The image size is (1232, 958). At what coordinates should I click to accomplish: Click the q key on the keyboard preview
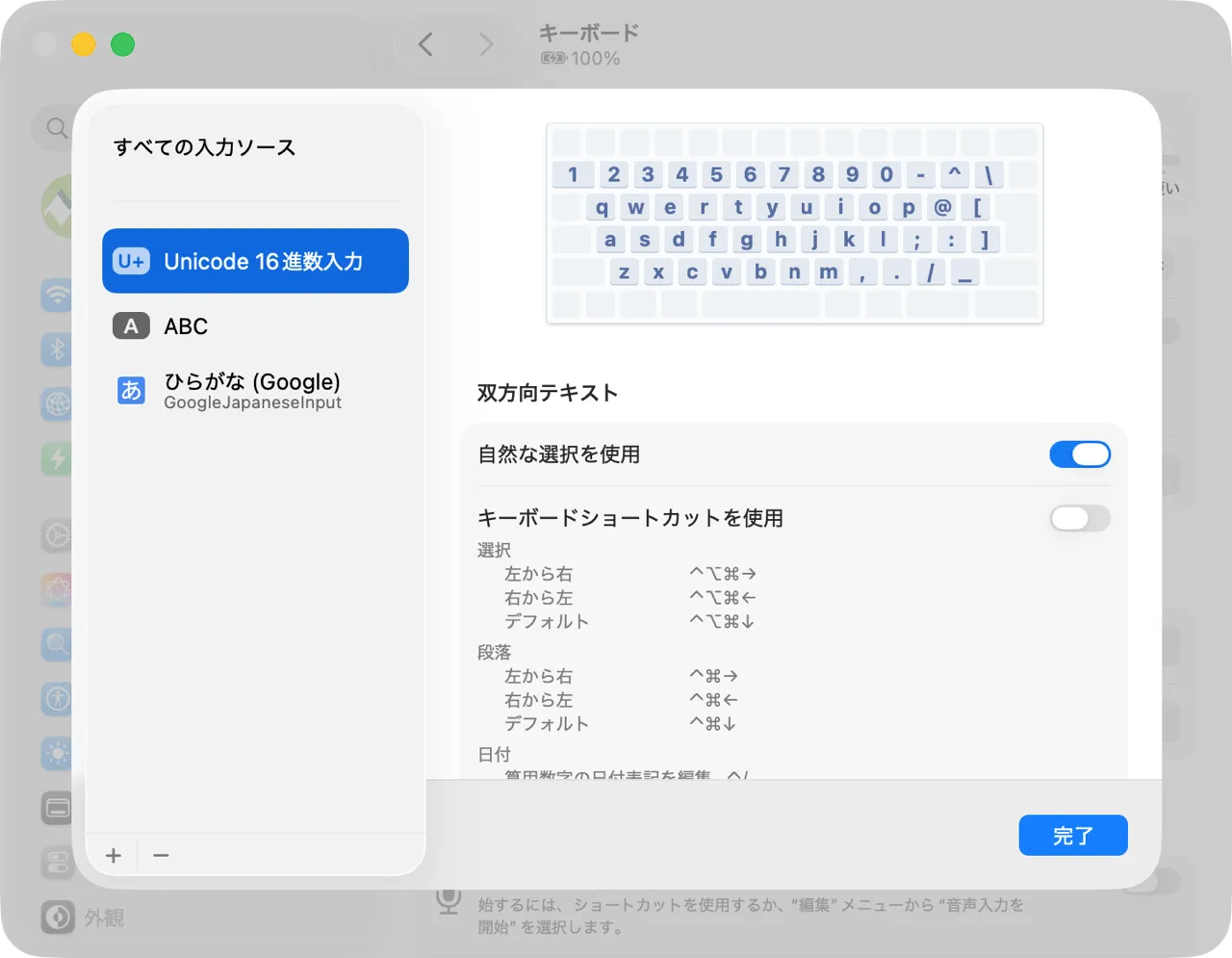click(x=600, y=206)
